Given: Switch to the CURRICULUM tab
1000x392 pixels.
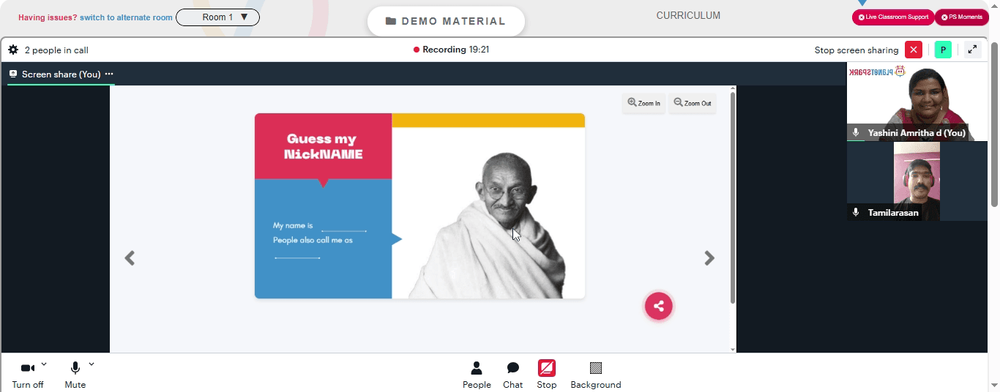Looking at the screenshot, I should (x=688, y=15).
